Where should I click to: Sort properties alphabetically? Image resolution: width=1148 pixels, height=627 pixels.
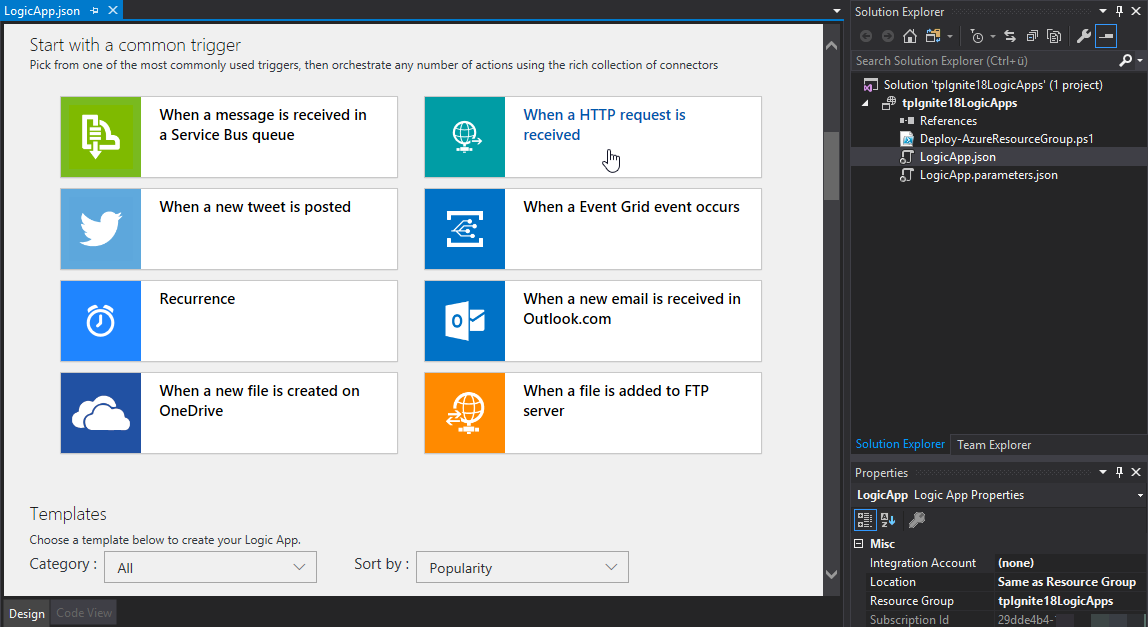pyautogui.click(x=888, y=519)
